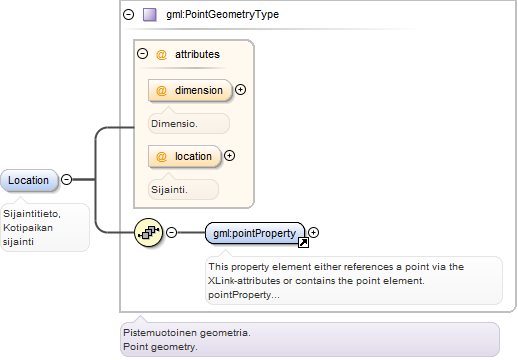
Task: Click the gml:pointProperty description annotation
Action: pos(354,280)
